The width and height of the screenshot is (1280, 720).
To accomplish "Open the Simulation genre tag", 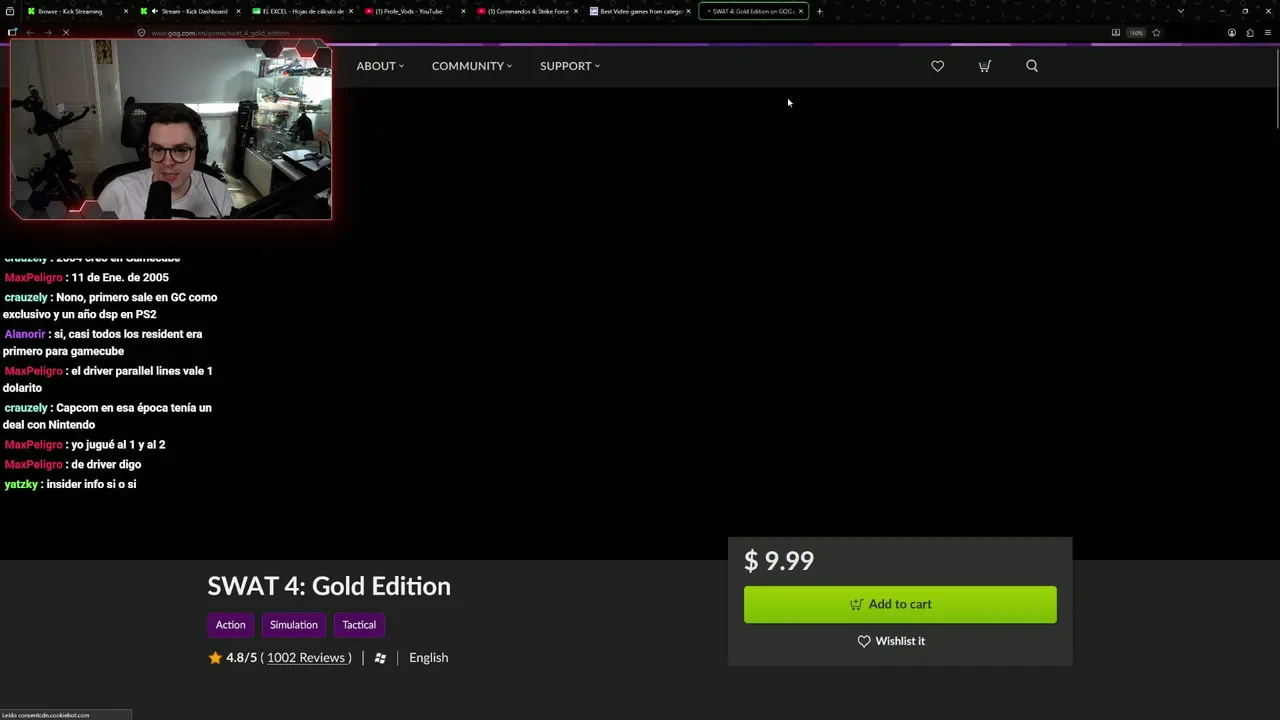I will (x=294, y=625).
